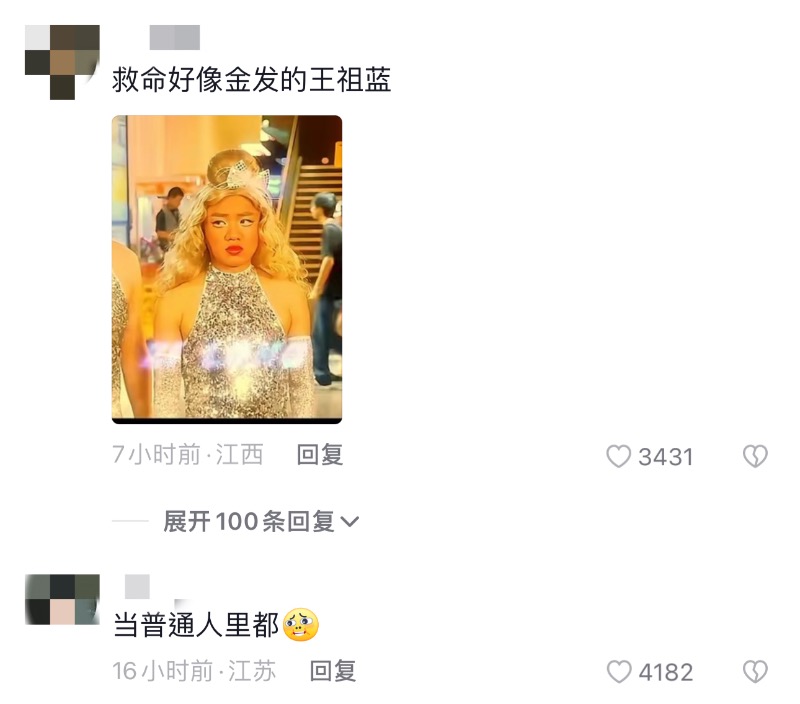Screen dimensions: 800x704
Task: Open the second commenter's avatar
Action: (x=62, y=599)
